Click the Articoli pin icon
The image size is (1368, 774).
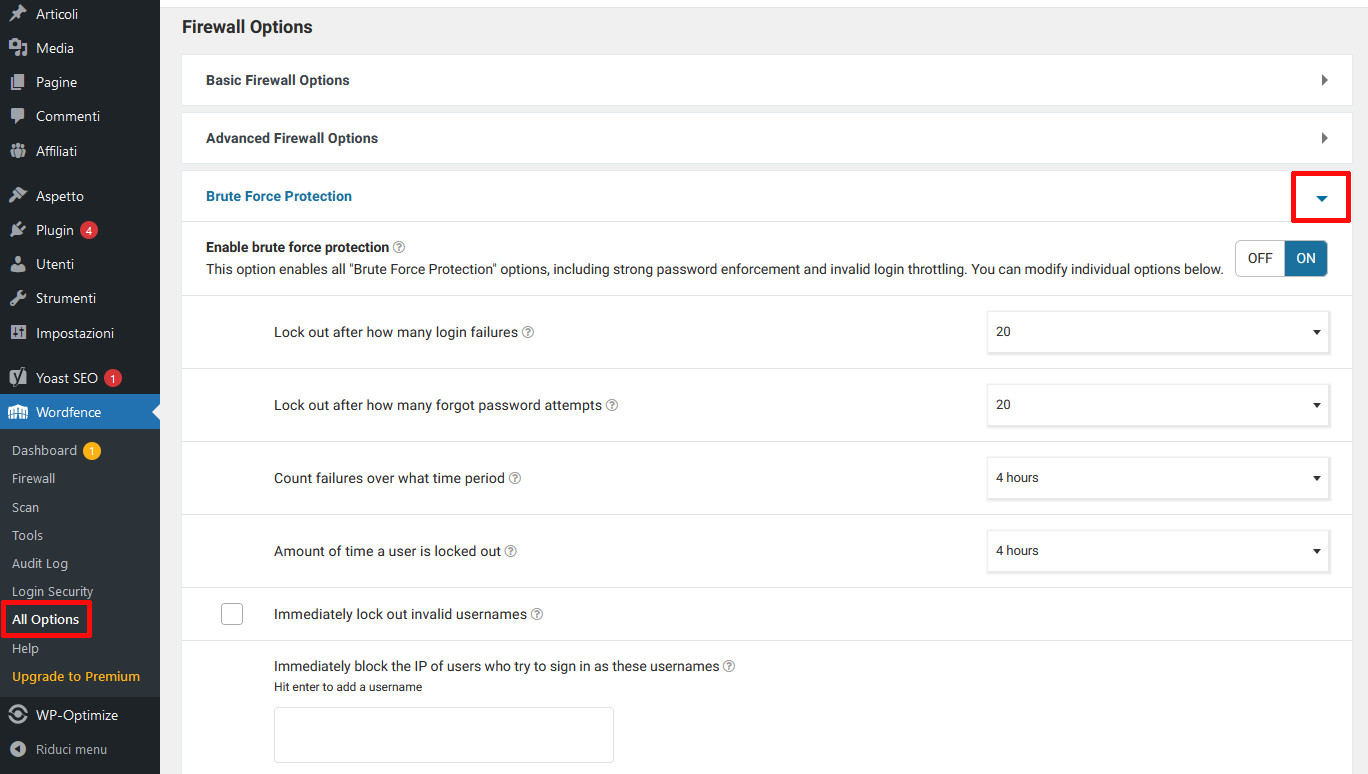(18, 14)
